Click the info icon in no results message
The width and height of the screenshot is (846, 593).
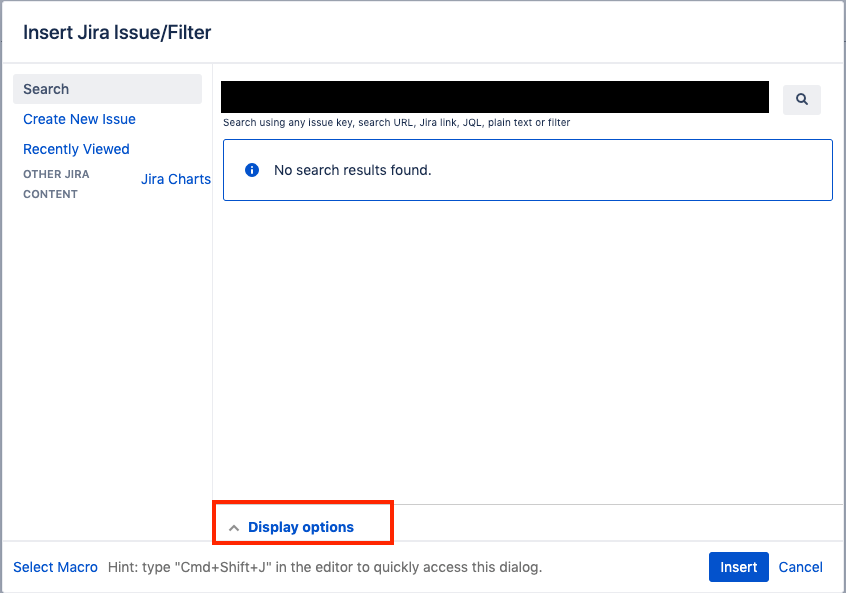[x=252, y=170]
